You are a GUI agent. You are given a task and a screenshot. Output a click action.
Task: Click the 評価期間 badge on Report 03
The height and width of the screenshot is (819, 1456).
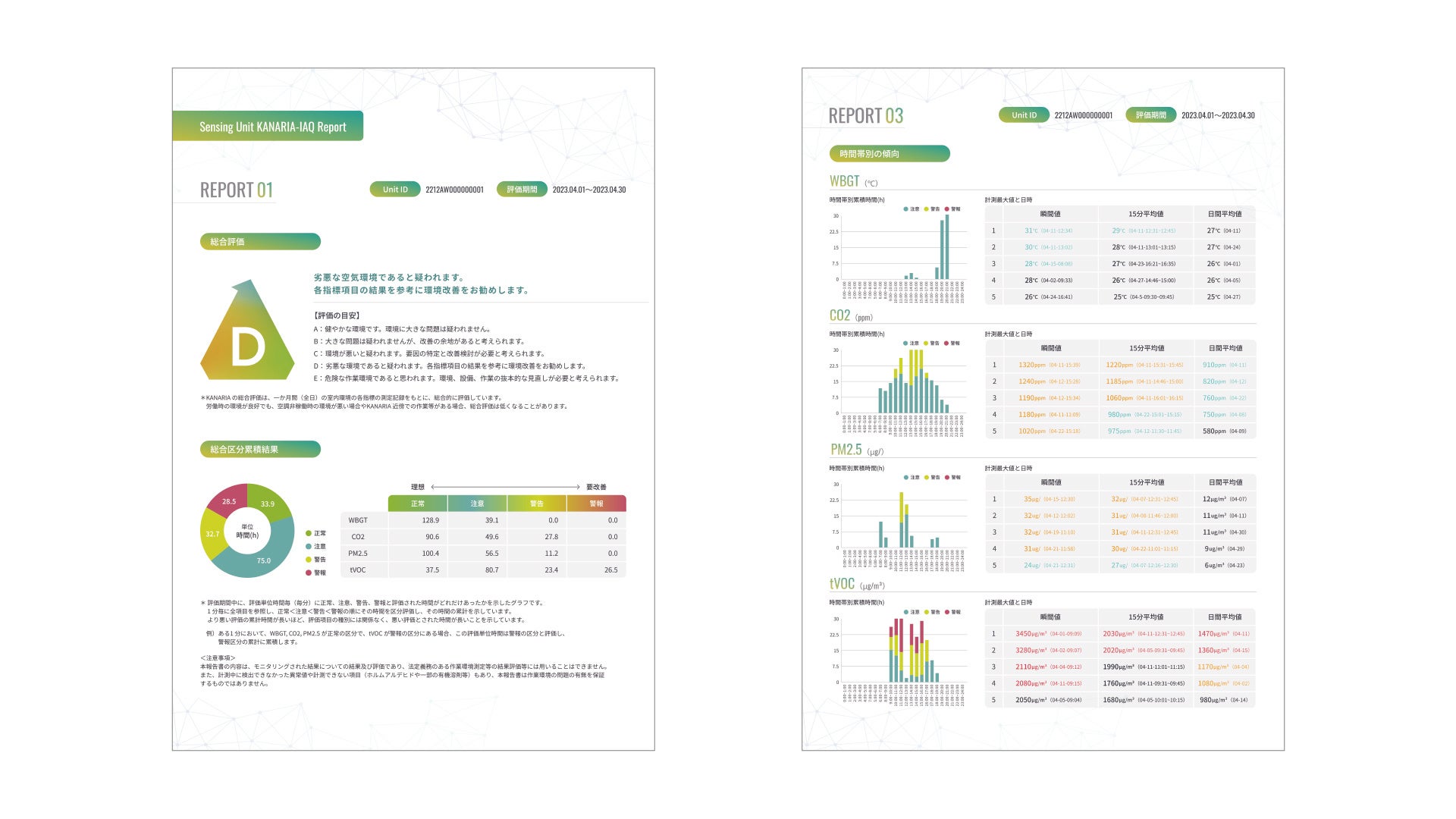[x=1150, y=115]
